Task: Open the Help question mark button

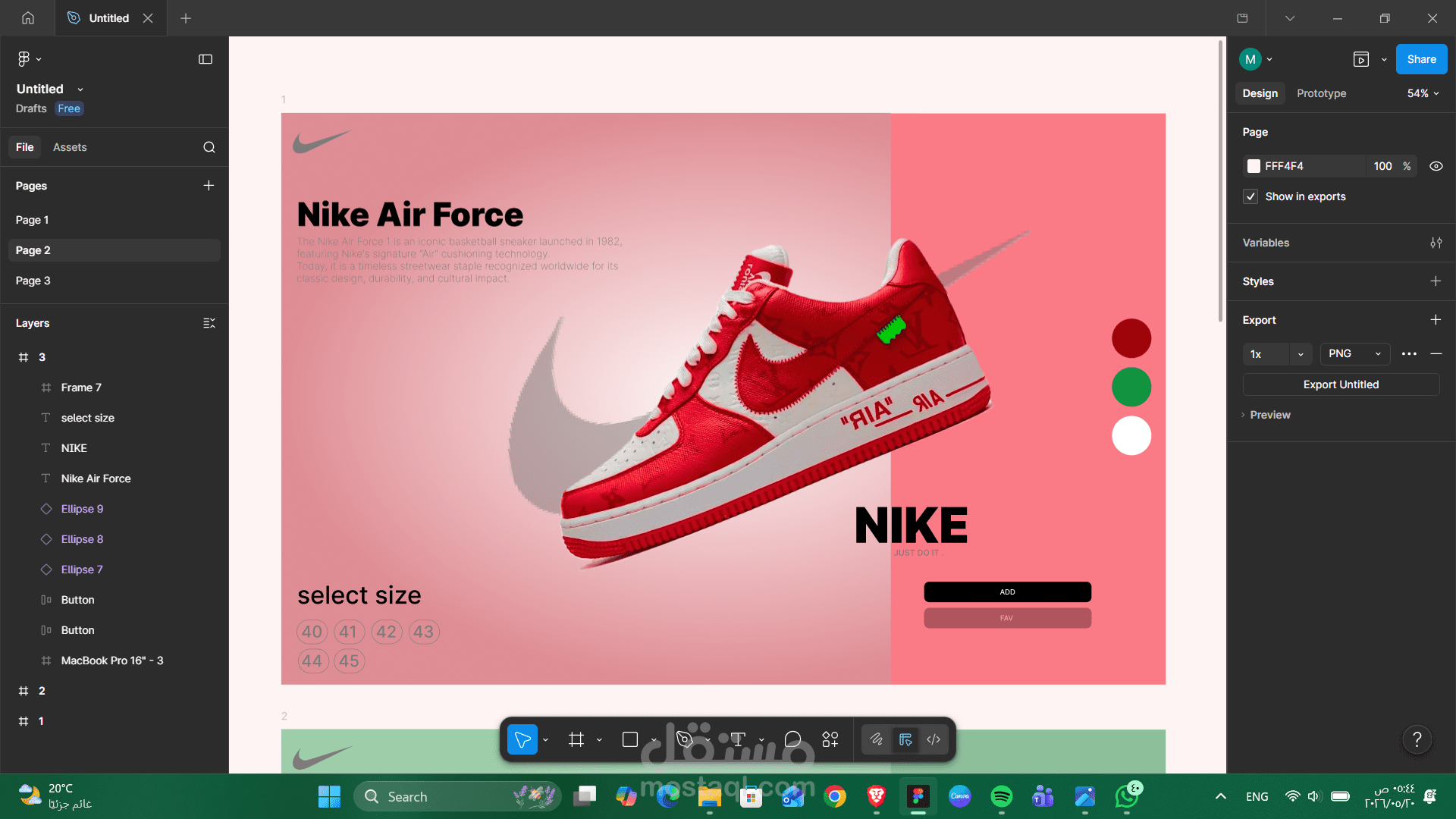Action: tap(1417, 739)
